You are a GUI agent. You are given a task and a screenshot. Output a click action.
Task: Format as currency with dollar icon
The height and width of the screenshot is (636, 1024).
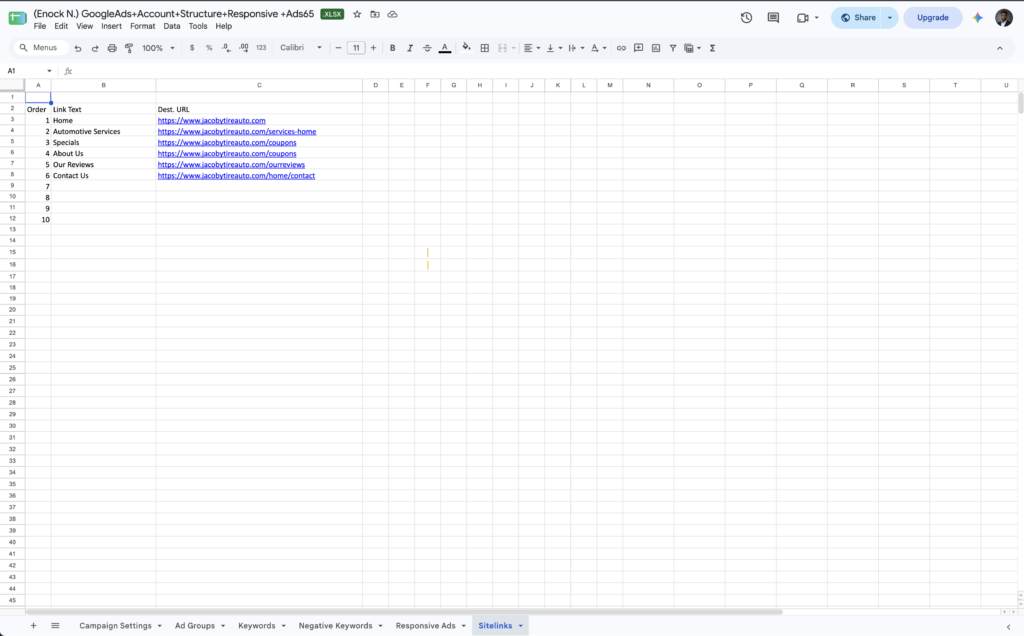click(x=192, y=48)
